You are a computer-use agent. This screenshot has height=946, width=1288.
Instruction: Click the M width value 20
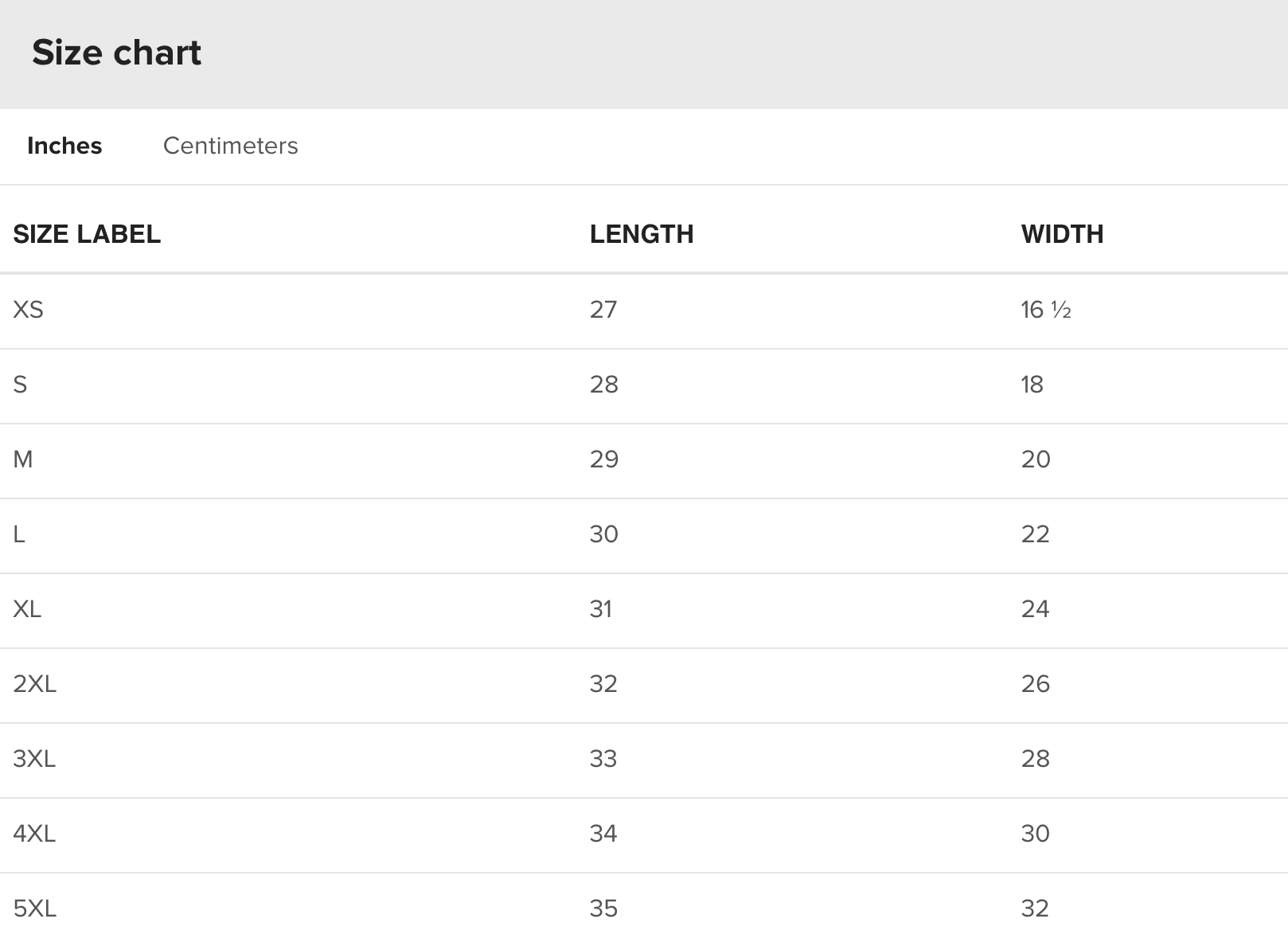pos(1036,459)
